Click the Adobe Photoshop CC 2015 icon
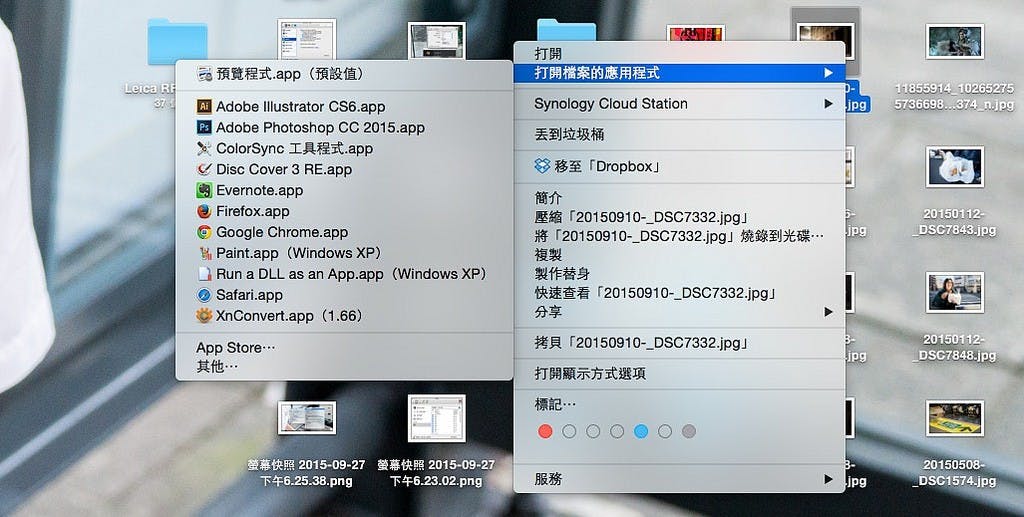 [x=204, y=127]
